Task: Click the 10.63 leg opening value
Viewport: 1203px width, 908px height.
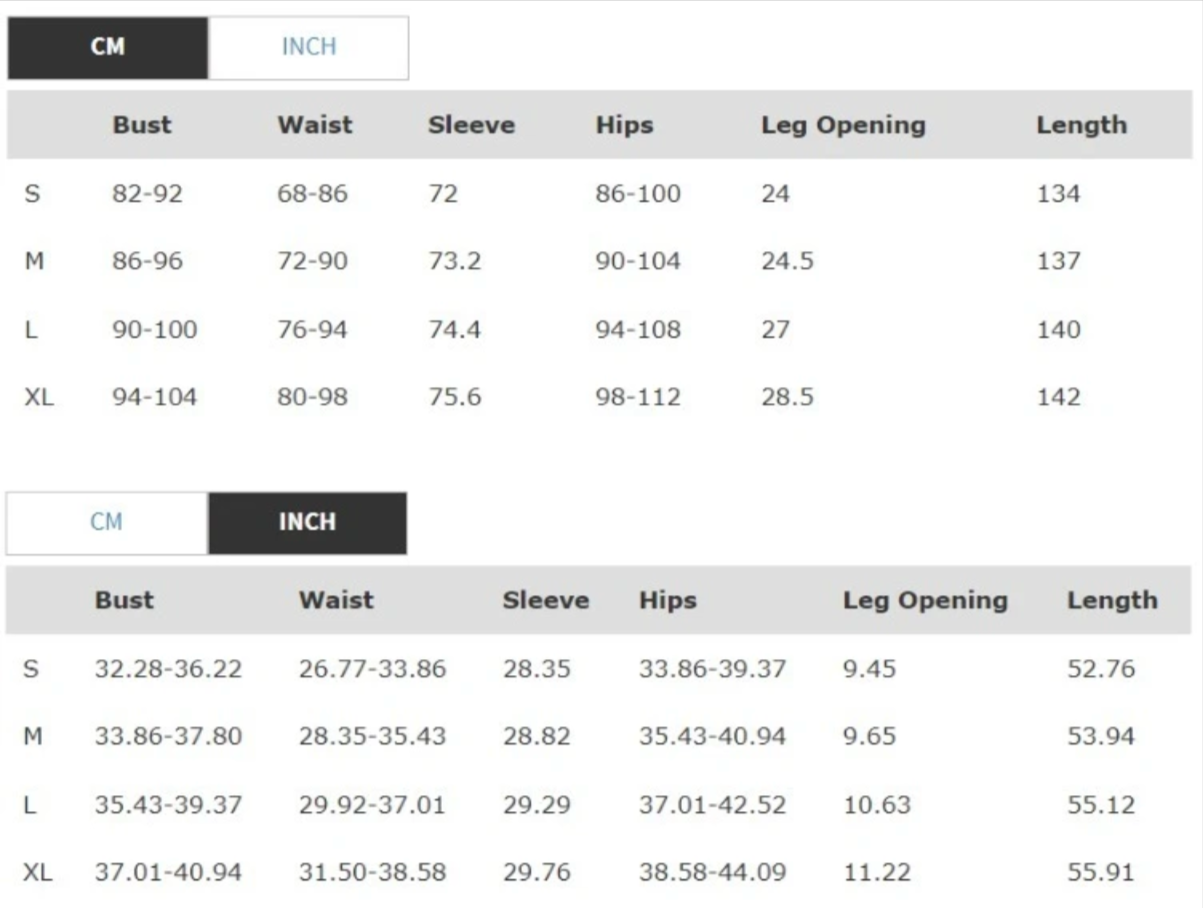Action: point(876,805)
